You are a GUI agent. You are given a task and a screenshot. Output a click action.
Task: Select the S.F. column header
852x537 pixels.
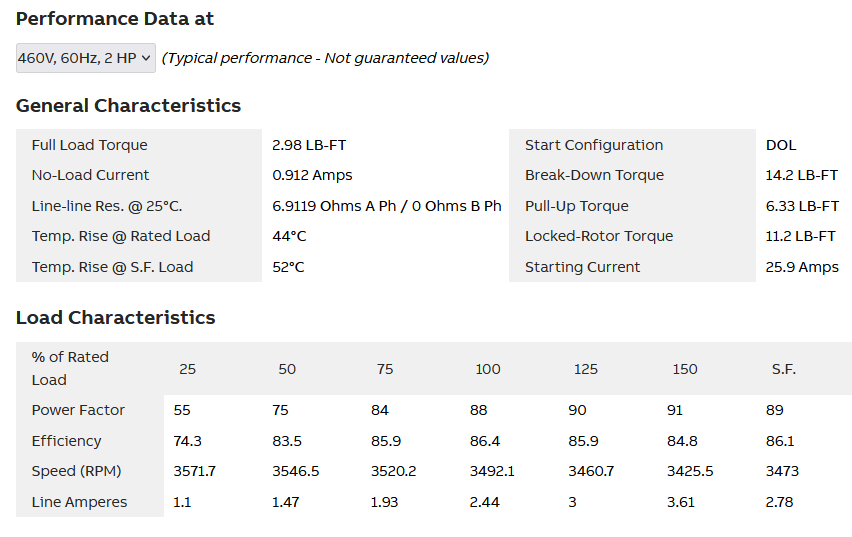(x=784, y=369)
